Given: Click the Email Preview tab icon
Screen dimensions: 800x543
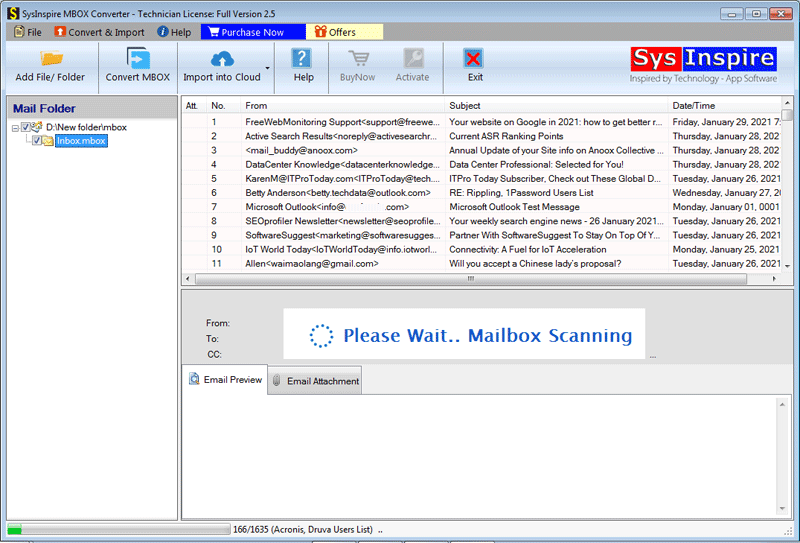Looking at the screenshot, I should [x=194, y=379].
